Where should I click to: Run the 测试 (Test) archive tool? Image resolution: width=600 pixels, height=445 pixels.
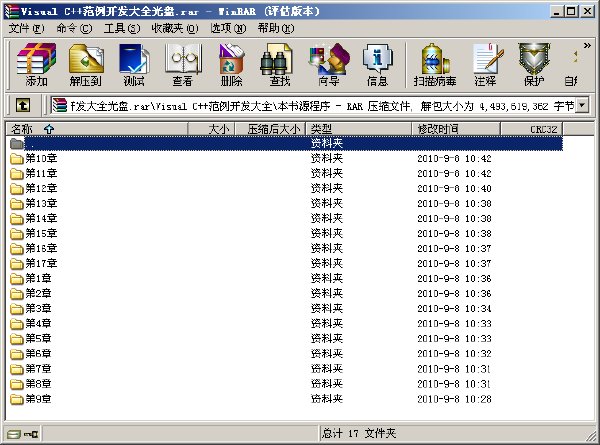pyautogui.click(x=134, y=65)
